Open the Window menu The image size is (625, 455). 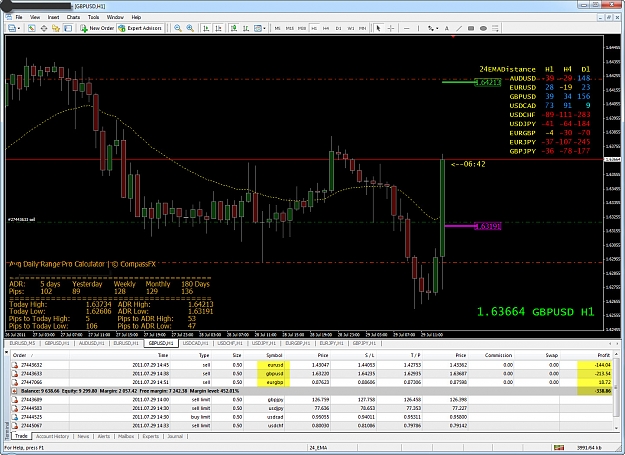[x=115, y=17]
